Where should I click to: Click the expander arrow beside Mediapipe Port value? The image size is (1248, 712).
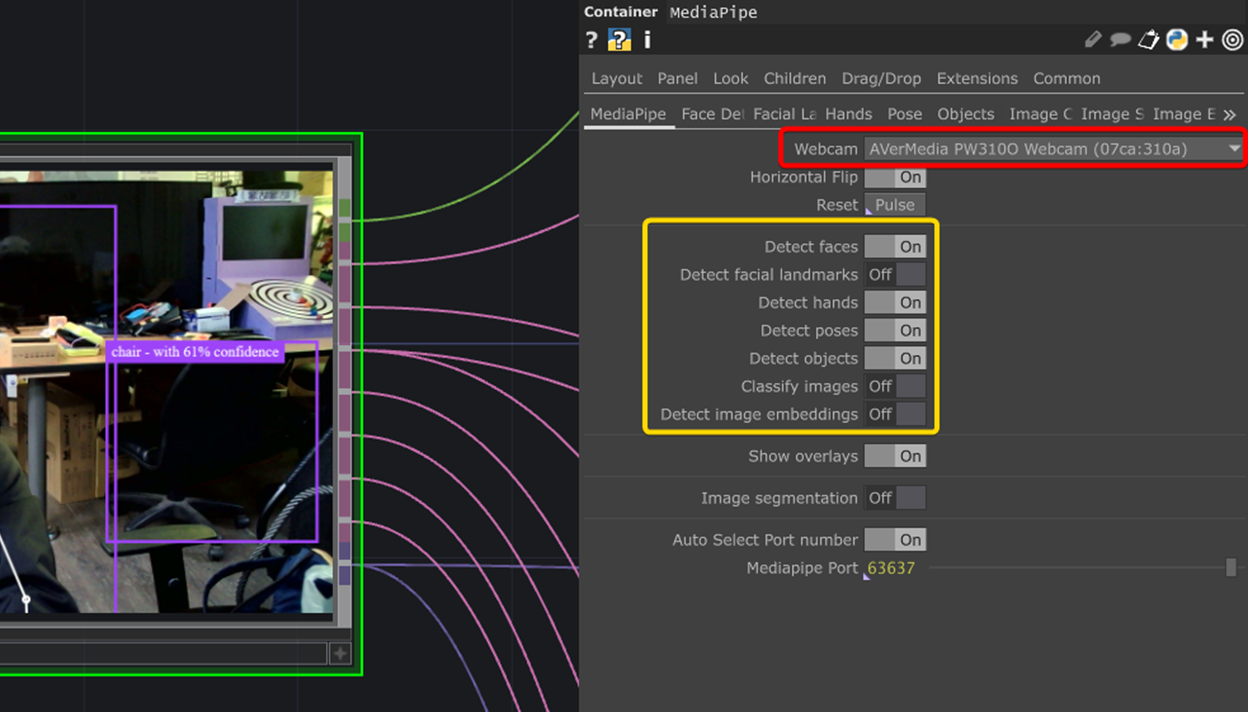tap(865, 575)
